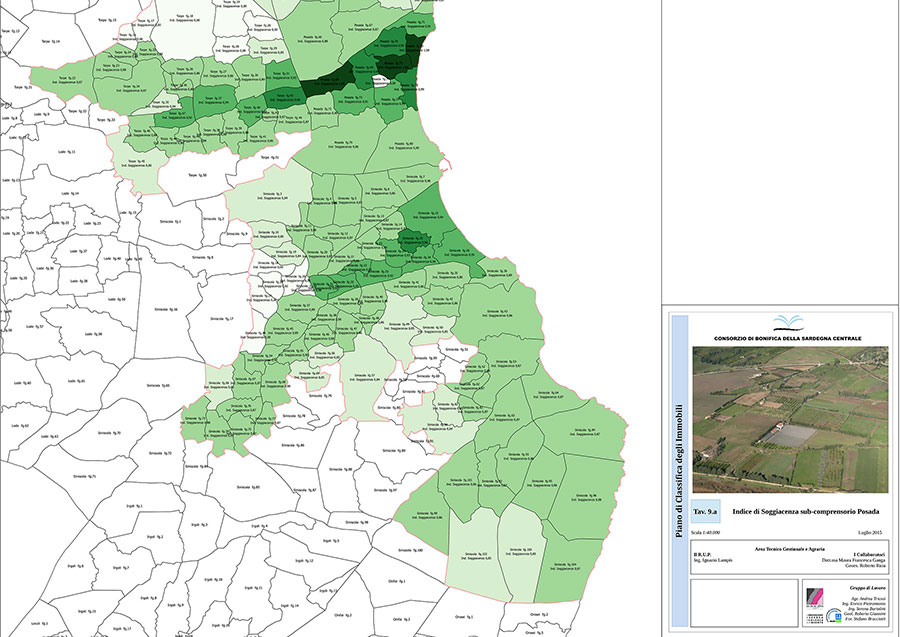Select the light blue 'Tav. 9.a' box
Viewport: 900px width, 637px height.
tap(705, 511)
